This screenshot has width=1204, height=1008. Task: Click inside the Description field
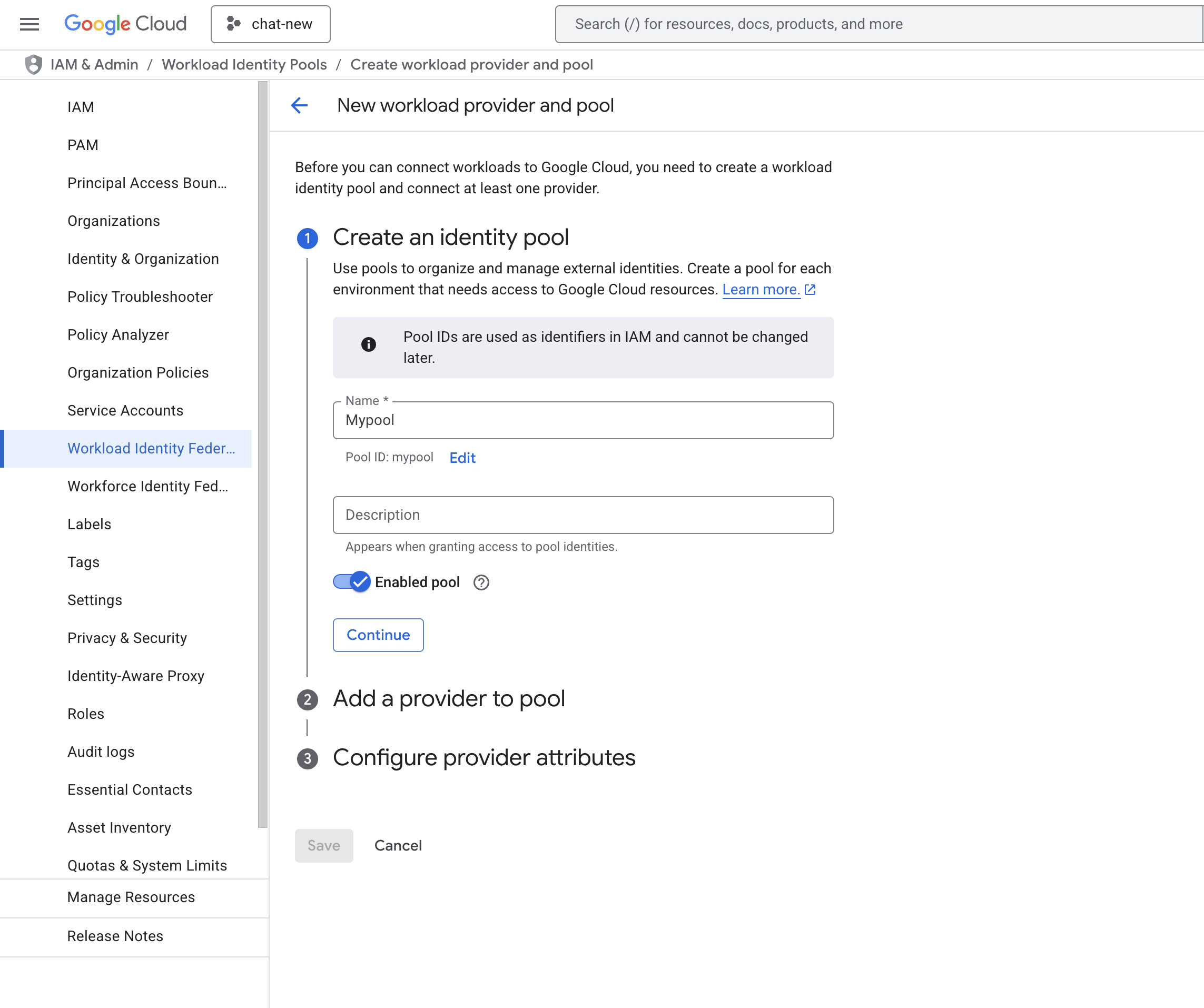(x=583, y=515)
